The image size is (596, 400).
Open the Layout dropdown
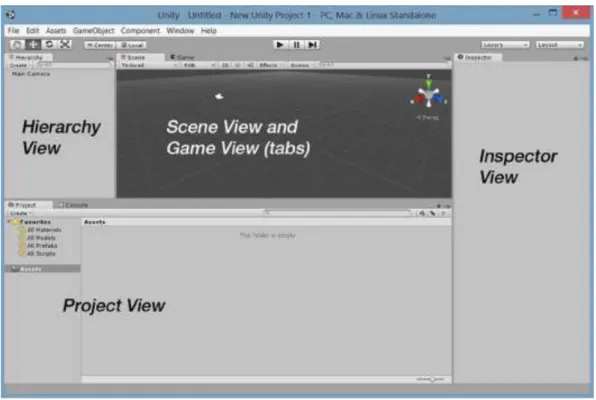[560, 45]
